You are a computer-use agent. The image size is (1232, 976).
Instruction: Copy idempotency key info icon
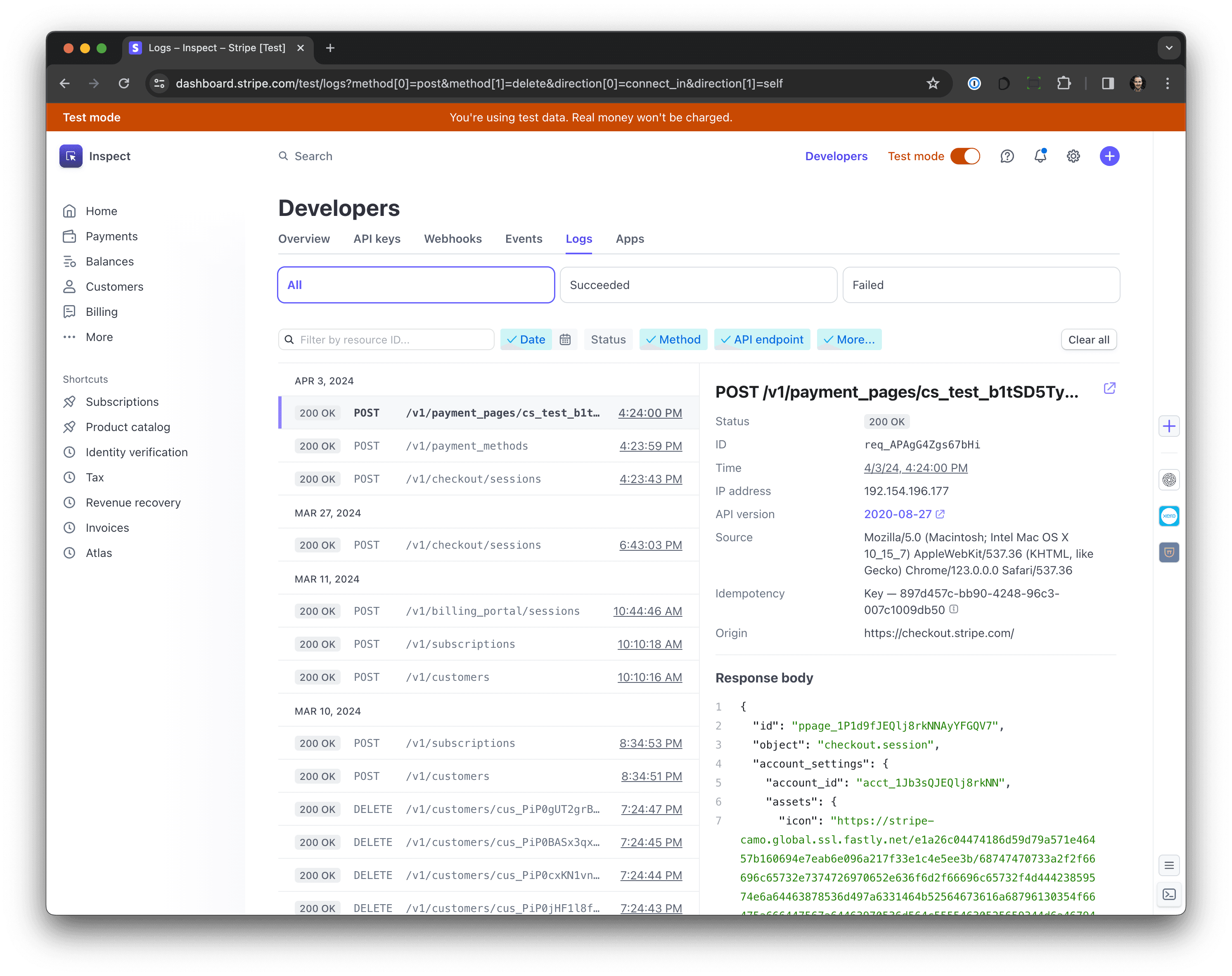954,610
